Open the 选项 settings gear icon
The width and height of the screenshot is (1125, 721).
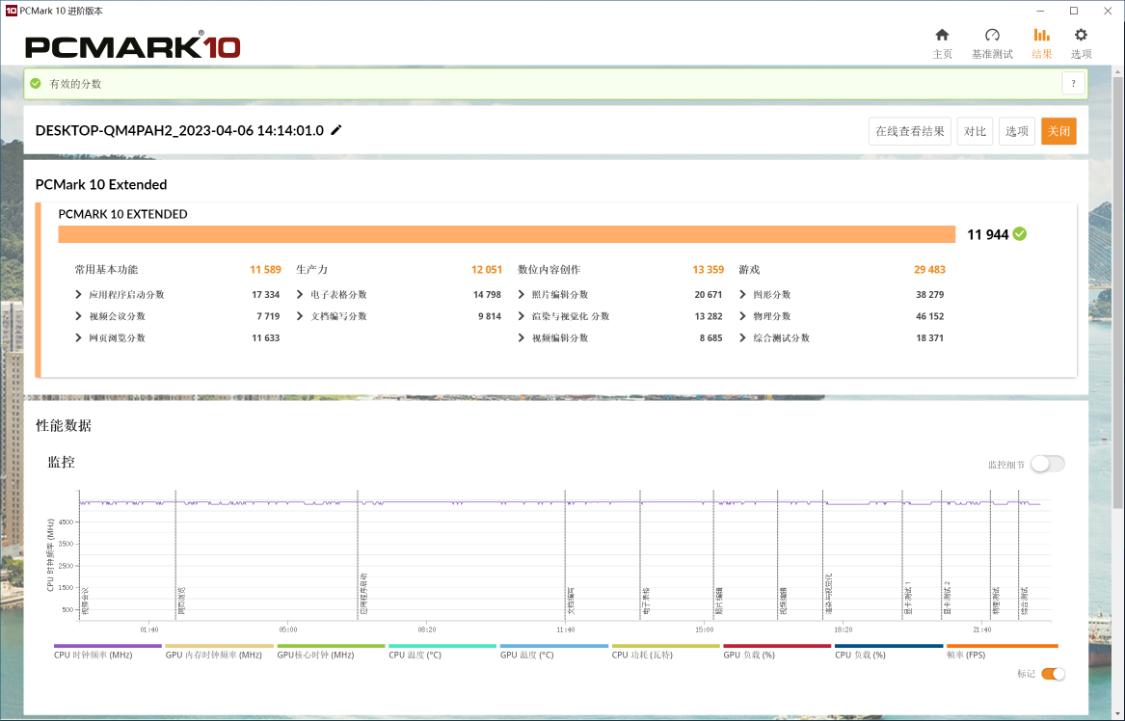tap(1080, 42)
